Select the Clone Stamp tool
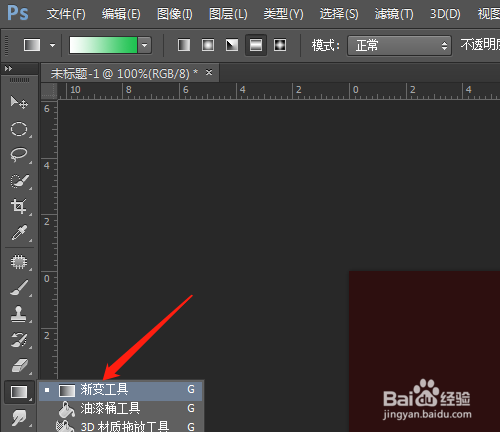Image resolution: width=500 pixels, height=432 pixels. coord(19,314)
